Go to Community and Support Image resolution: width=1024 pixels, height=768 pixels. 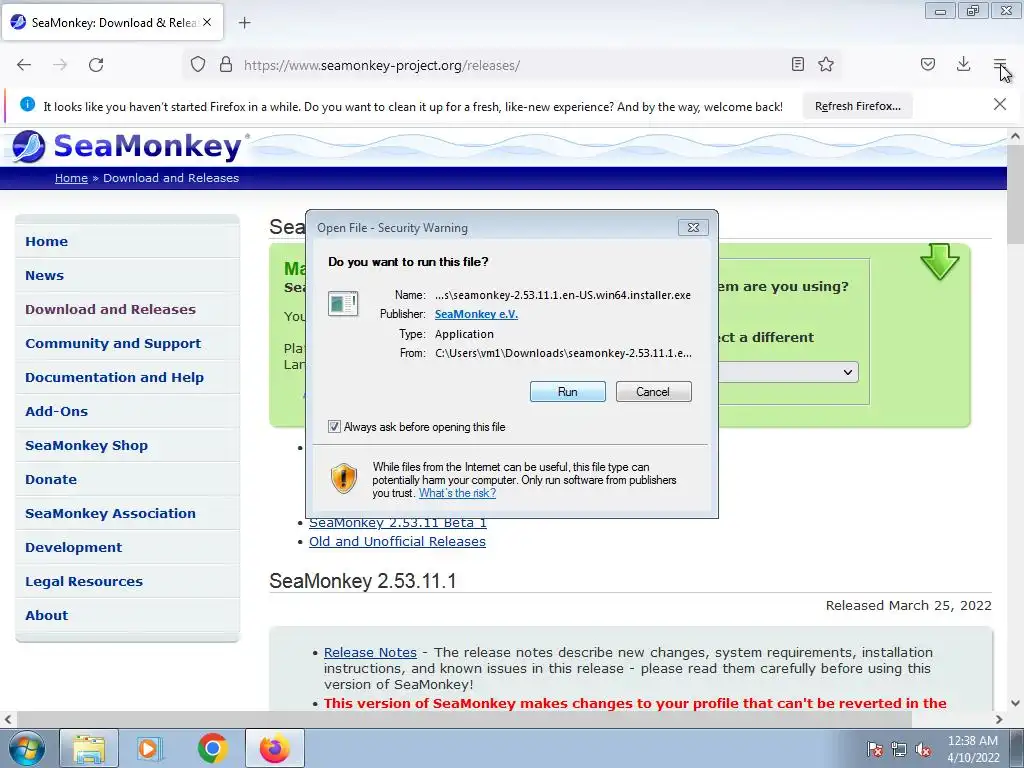pyautogui.click(x=113, y=343)
